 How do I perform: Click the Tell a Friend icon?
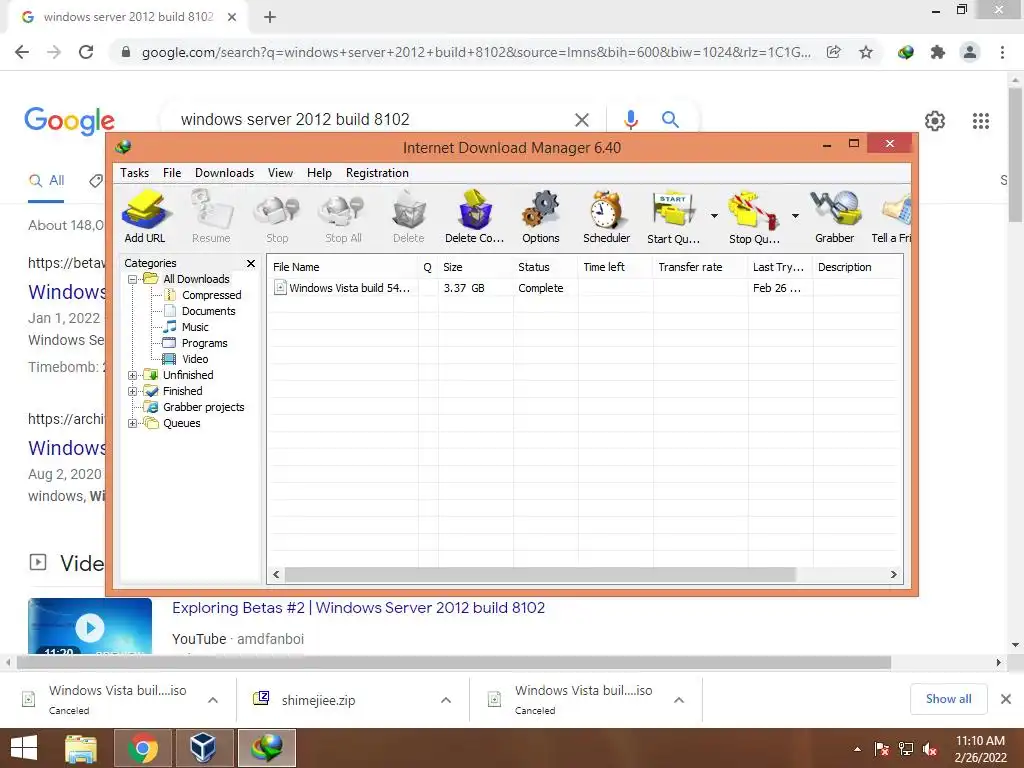pos(892,216)
